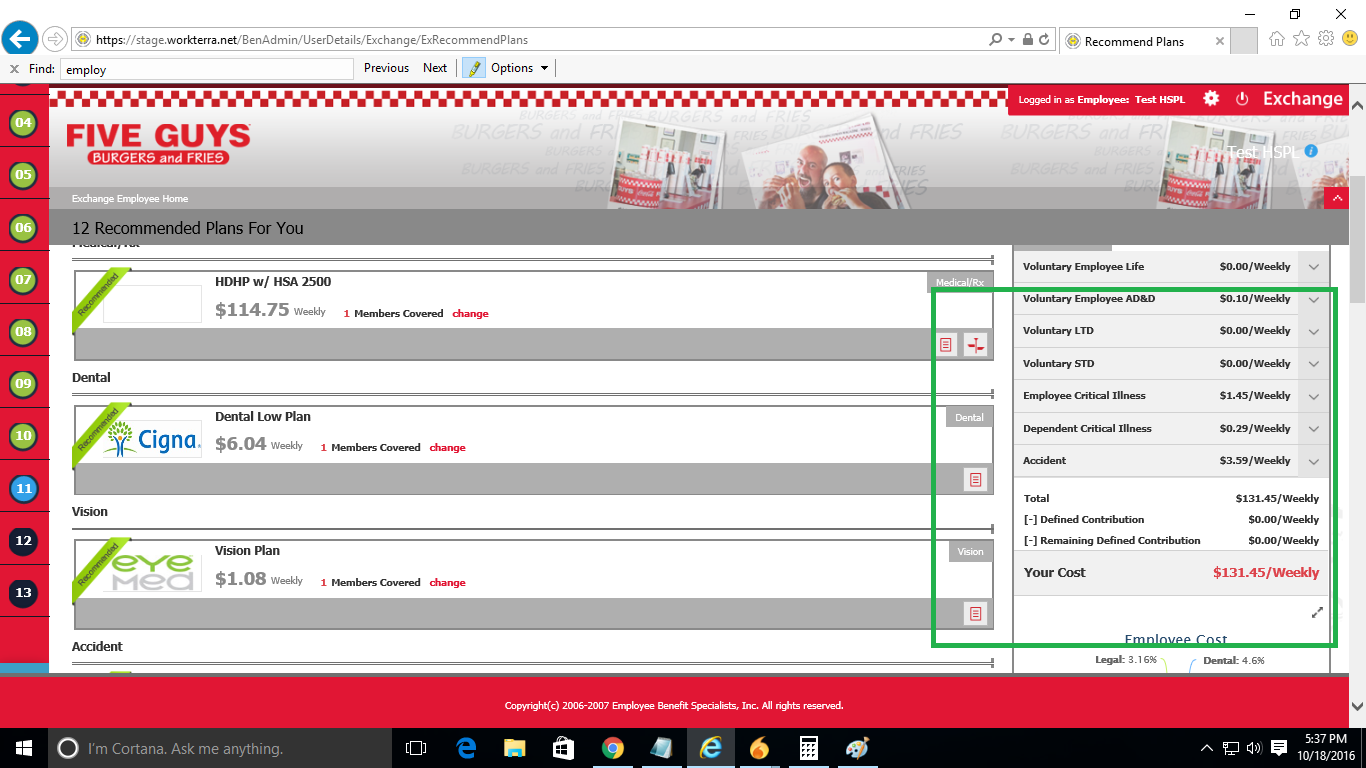The width and height of the screenshot is (1366, 768).
Task: Go to step 05 circle
Action: [x=23, y=175]
